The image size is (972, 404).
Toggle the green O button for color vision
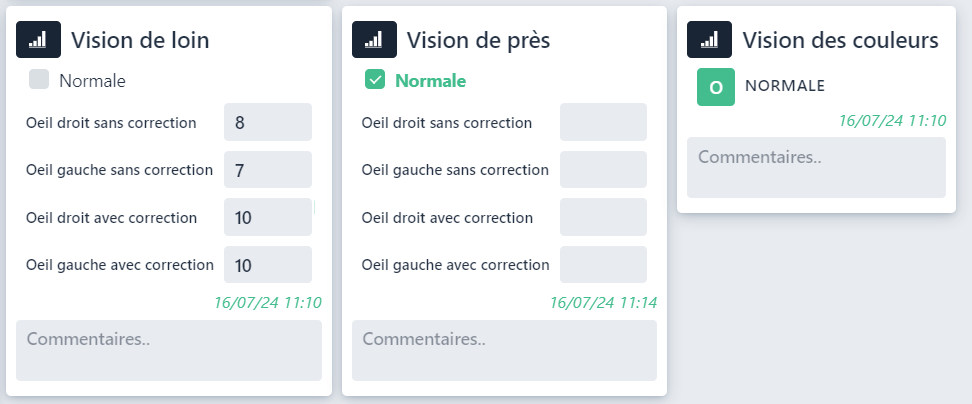tap(715, 87)
